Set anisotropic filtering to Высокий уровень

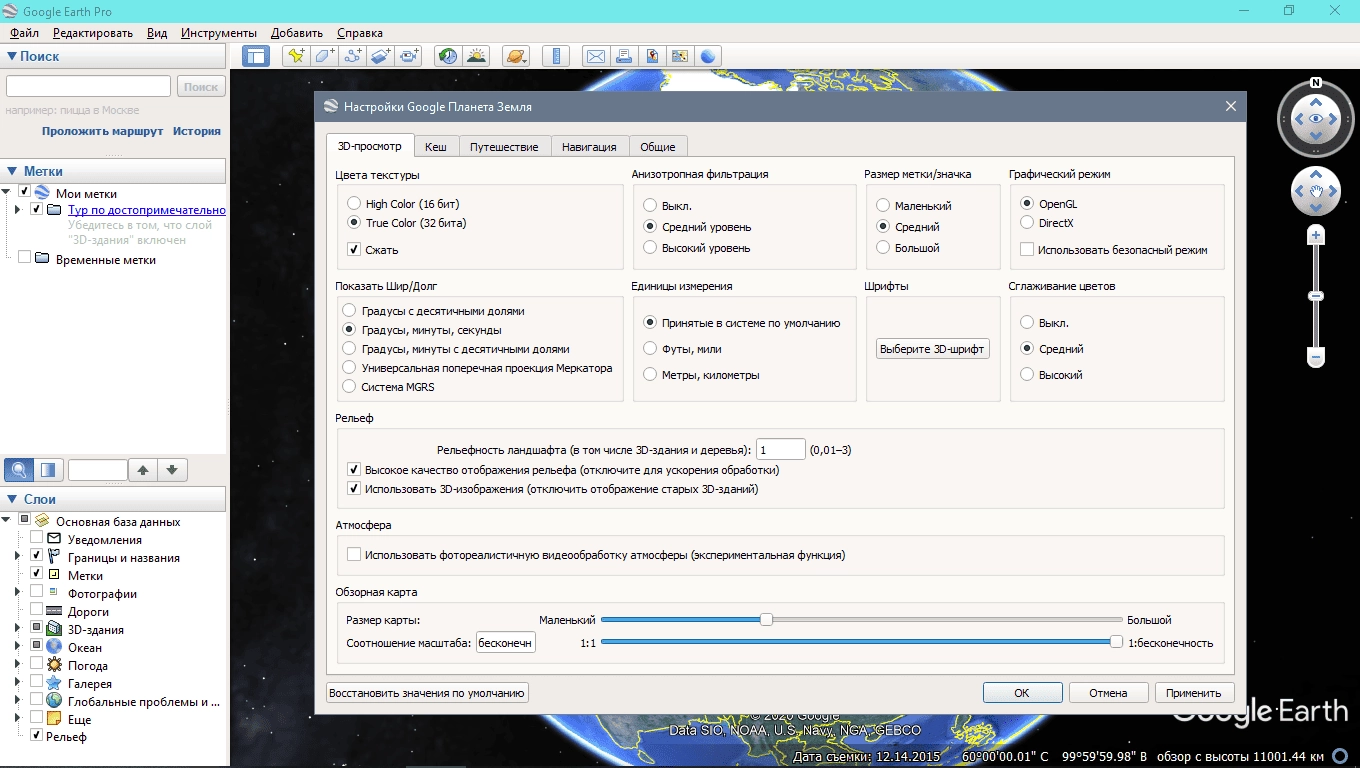pyautogui.click(x=650, y=247)
